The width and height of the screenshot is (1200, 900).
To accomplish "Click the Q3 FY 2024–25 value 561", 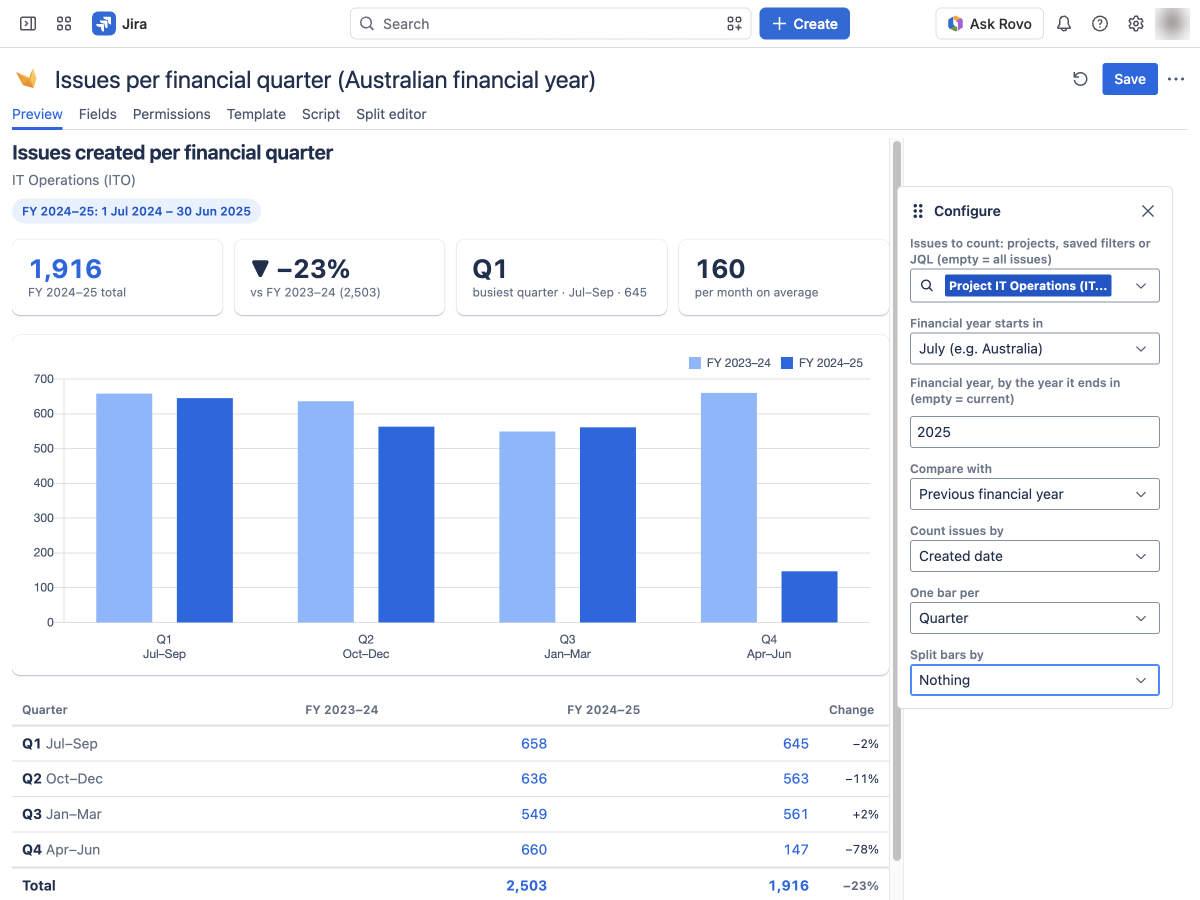I will (x=796, y=815).
